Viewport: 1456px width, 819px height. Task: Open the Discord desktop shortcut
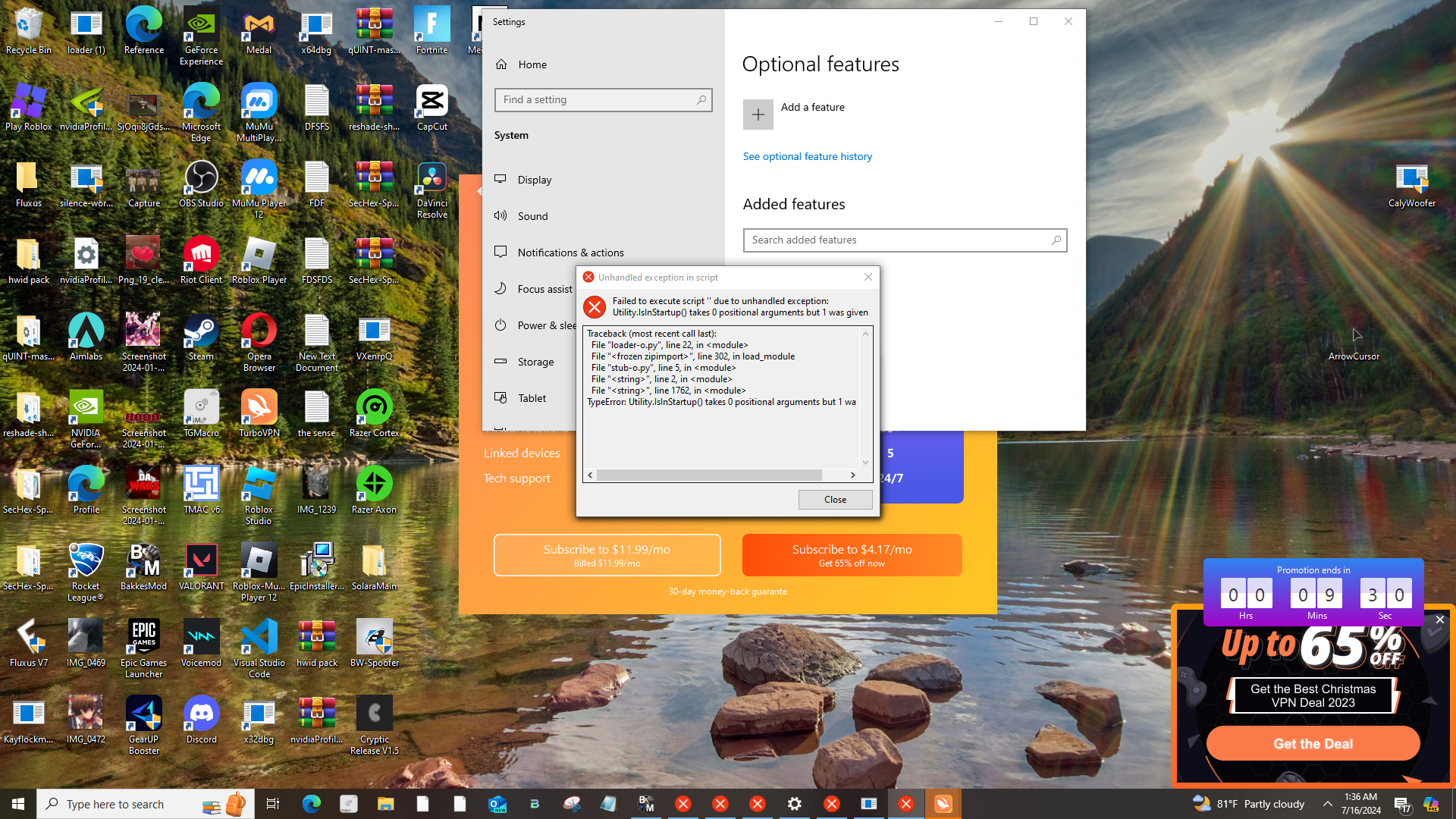click(201, 714)
